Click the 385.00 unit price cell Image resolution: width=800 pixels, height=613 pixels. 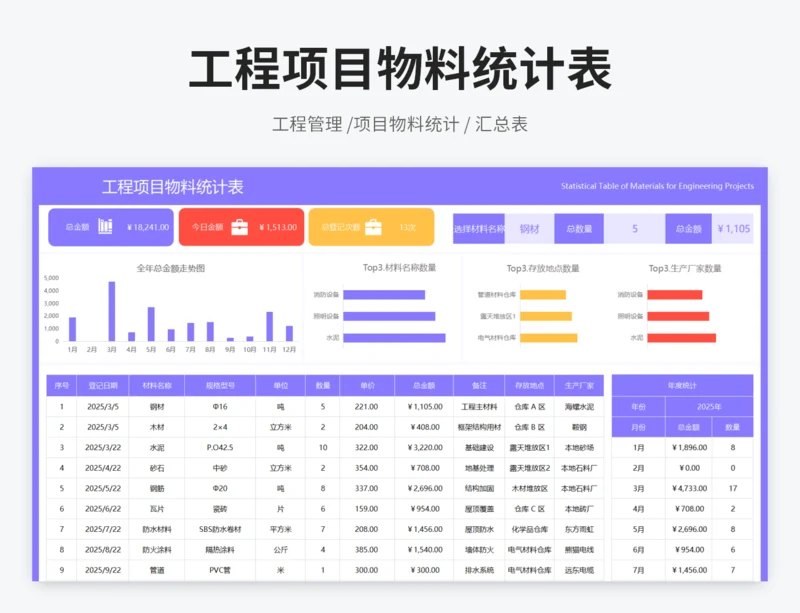coord(366,550)
